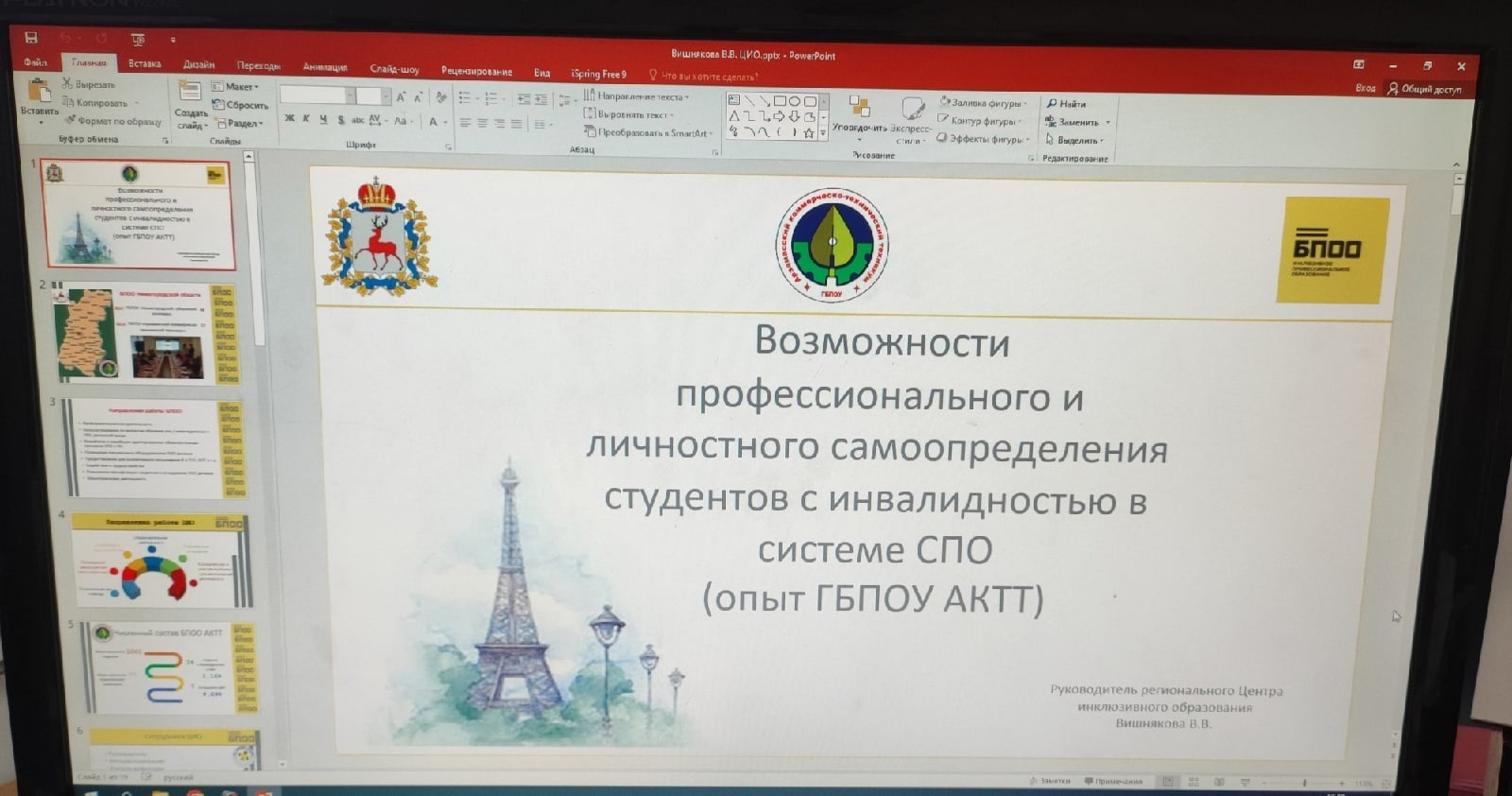
Task: Open Shape Outline (Контур фигуры) color menu
Action: tap(980, 121)
